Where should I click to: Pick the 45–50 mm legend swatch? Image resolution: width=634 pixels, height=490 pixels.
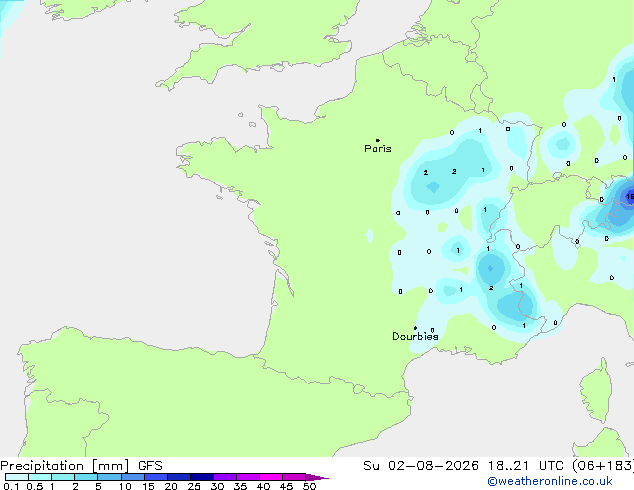click(x=294, y=477)
